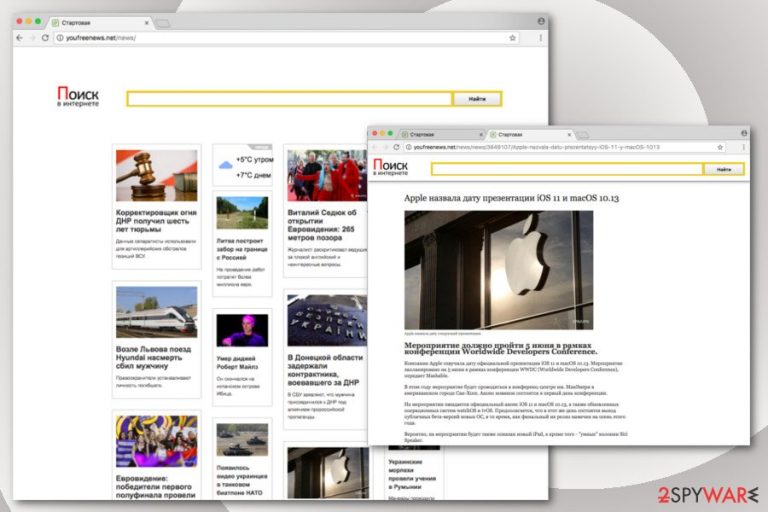
Task: Open new tab in the front window
Action: click(582, 134)
